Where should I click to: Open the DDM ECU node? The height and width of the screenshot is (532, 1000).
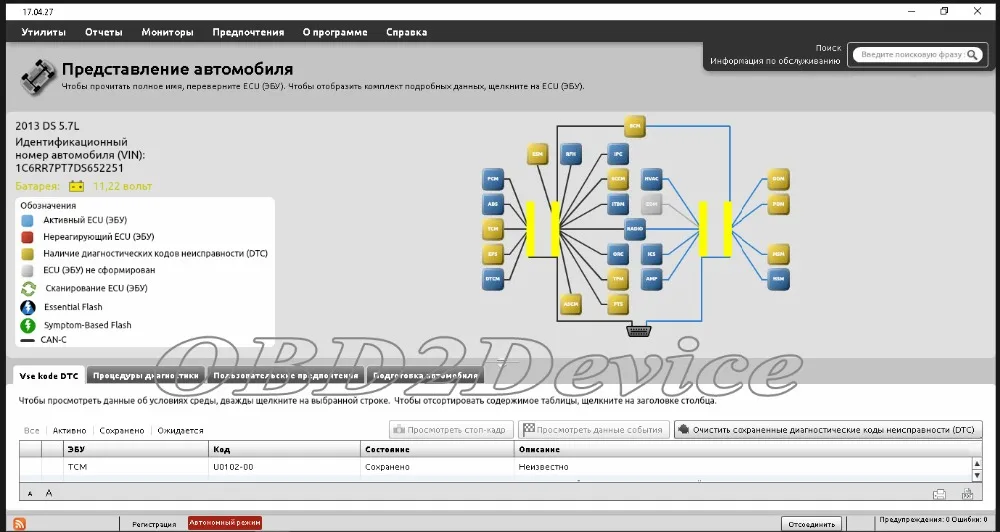tap(779, 179)
